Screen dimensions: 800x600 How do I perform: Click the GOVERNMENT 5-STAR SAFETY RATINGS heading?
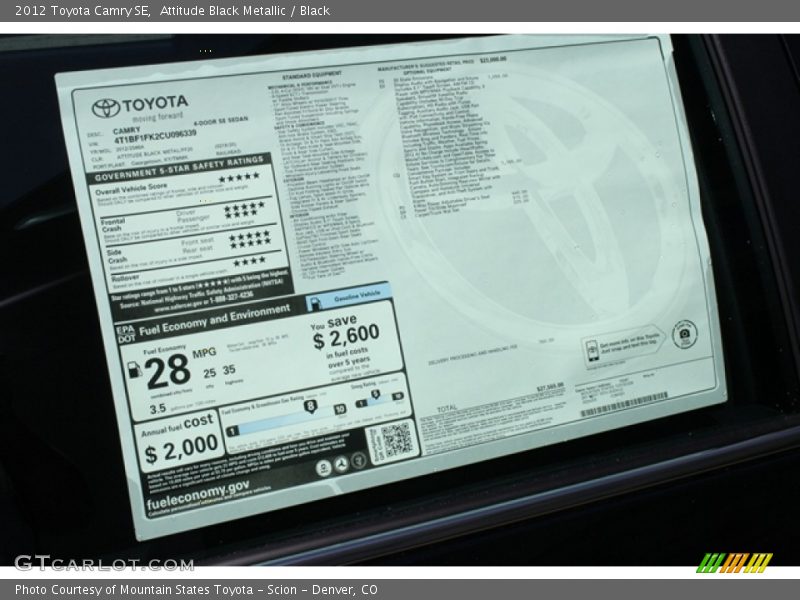[180, 169]
